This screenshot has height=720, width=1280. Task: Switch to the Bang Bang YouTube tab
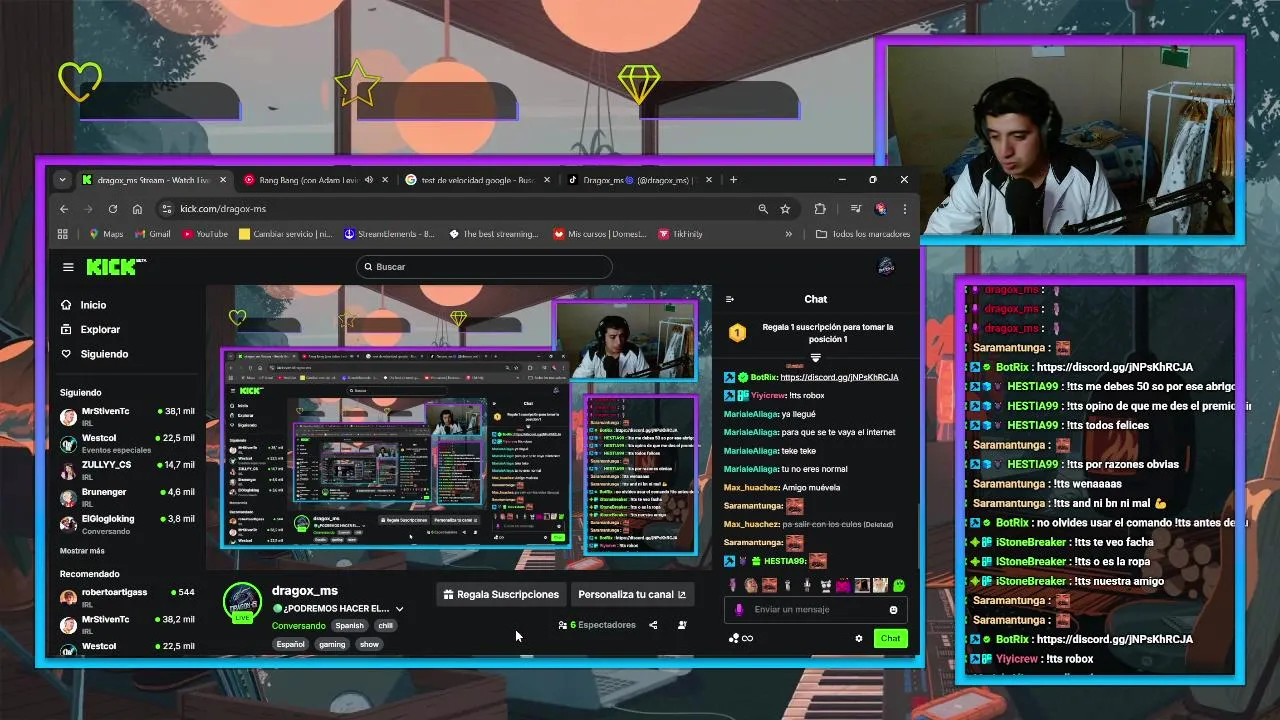pyautogui.click(x=316, y=180)
